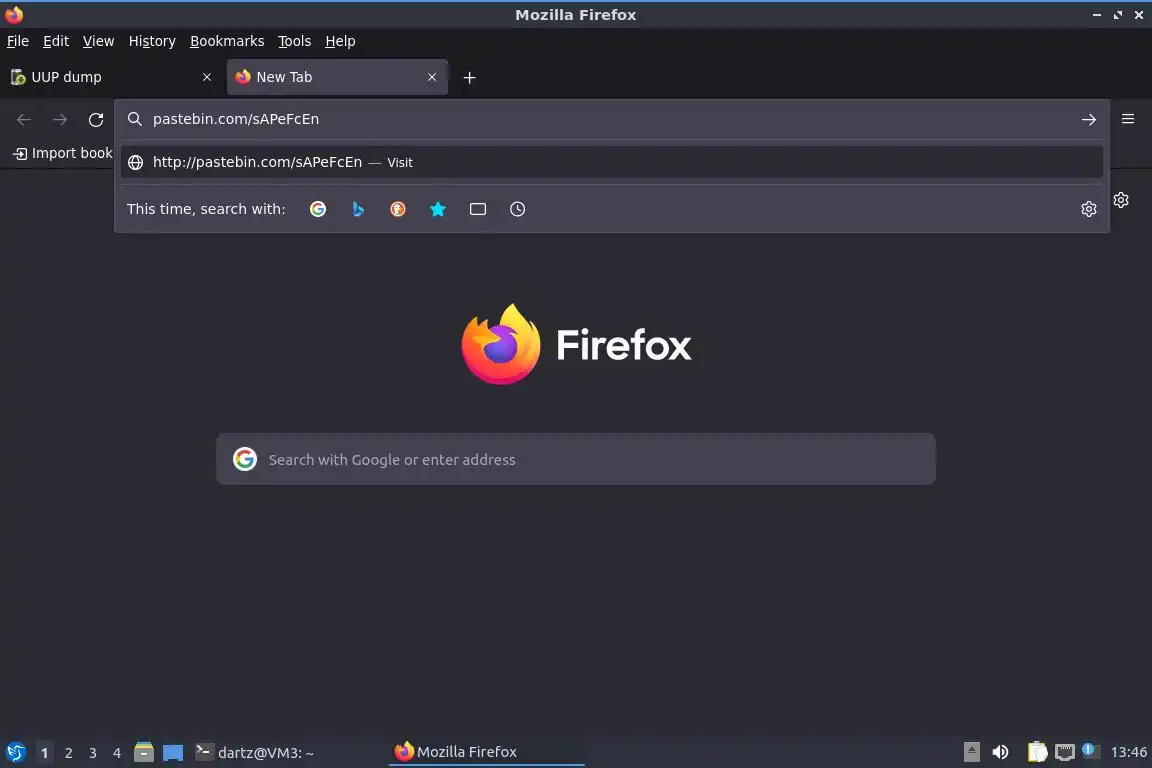The image size is (1152, 768).
Task: Open search settings gear in dropdown
Action: 1089,209
